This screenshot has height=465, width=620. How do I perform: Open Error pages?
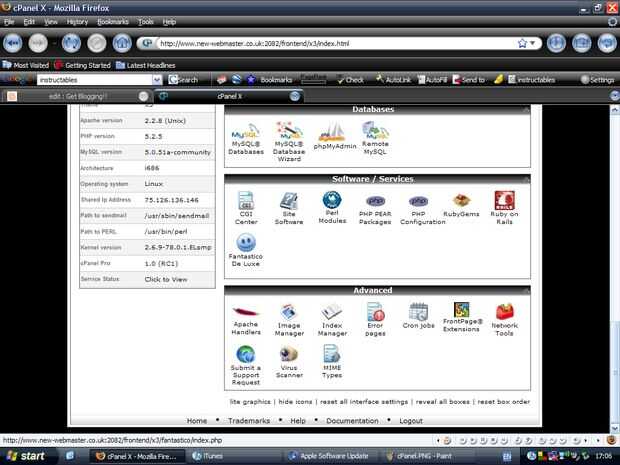coord(375,319)
